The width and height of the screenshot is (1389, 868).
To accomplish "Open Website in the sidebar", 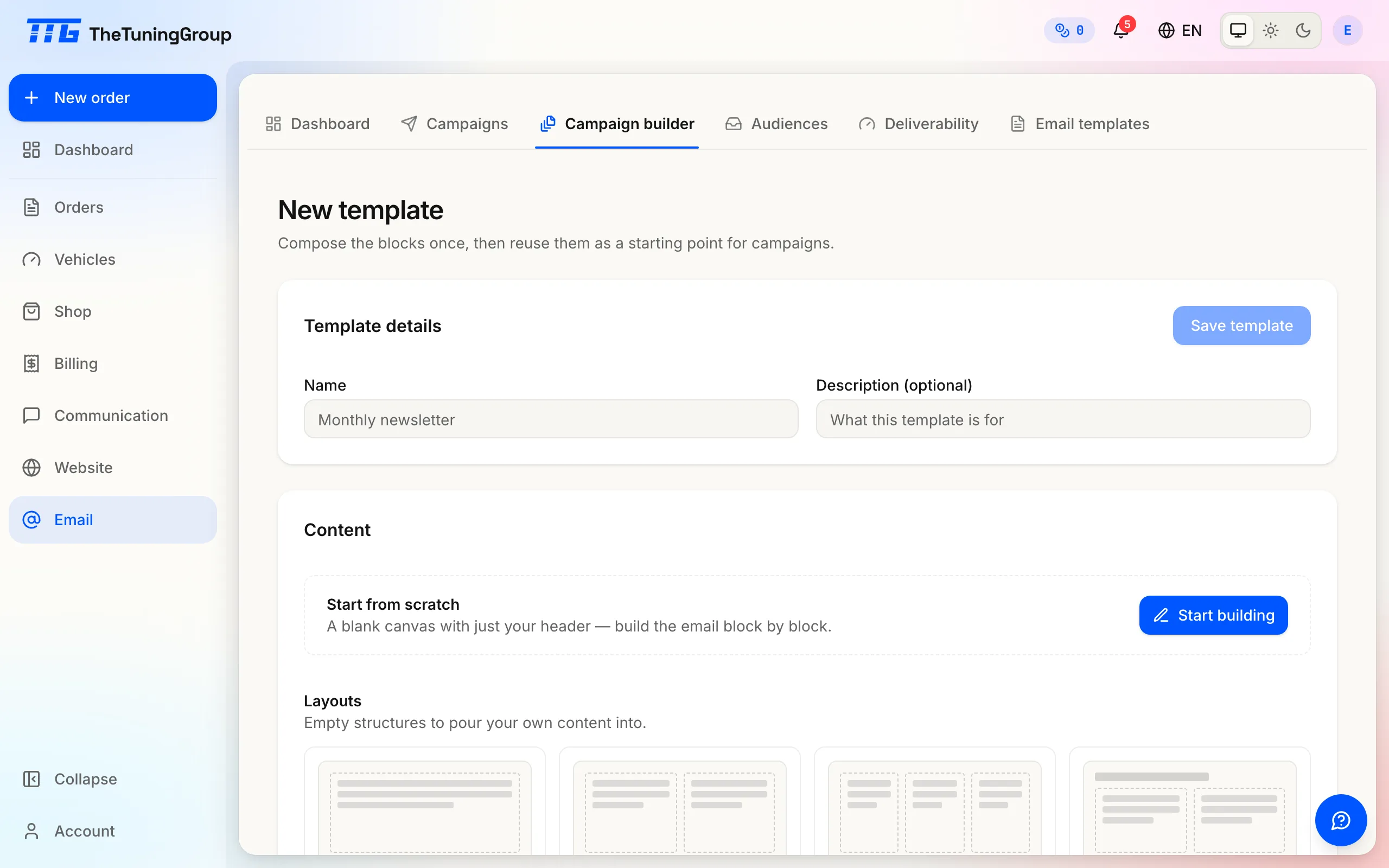I will click(x=112, y=468).
